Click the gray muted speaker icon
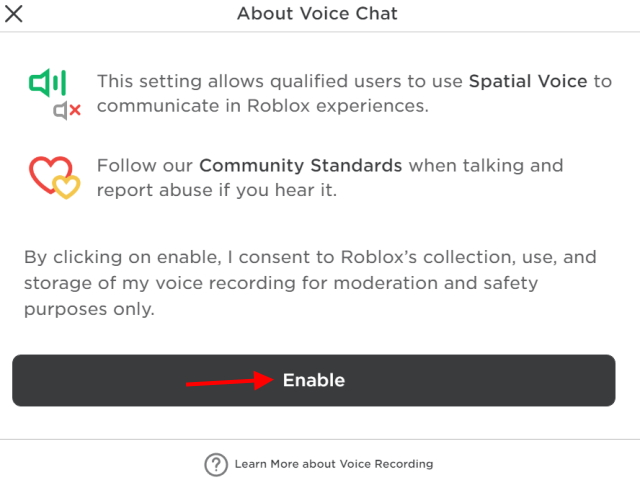The width and height of the screenshot is (640, 485). [67, 111]
